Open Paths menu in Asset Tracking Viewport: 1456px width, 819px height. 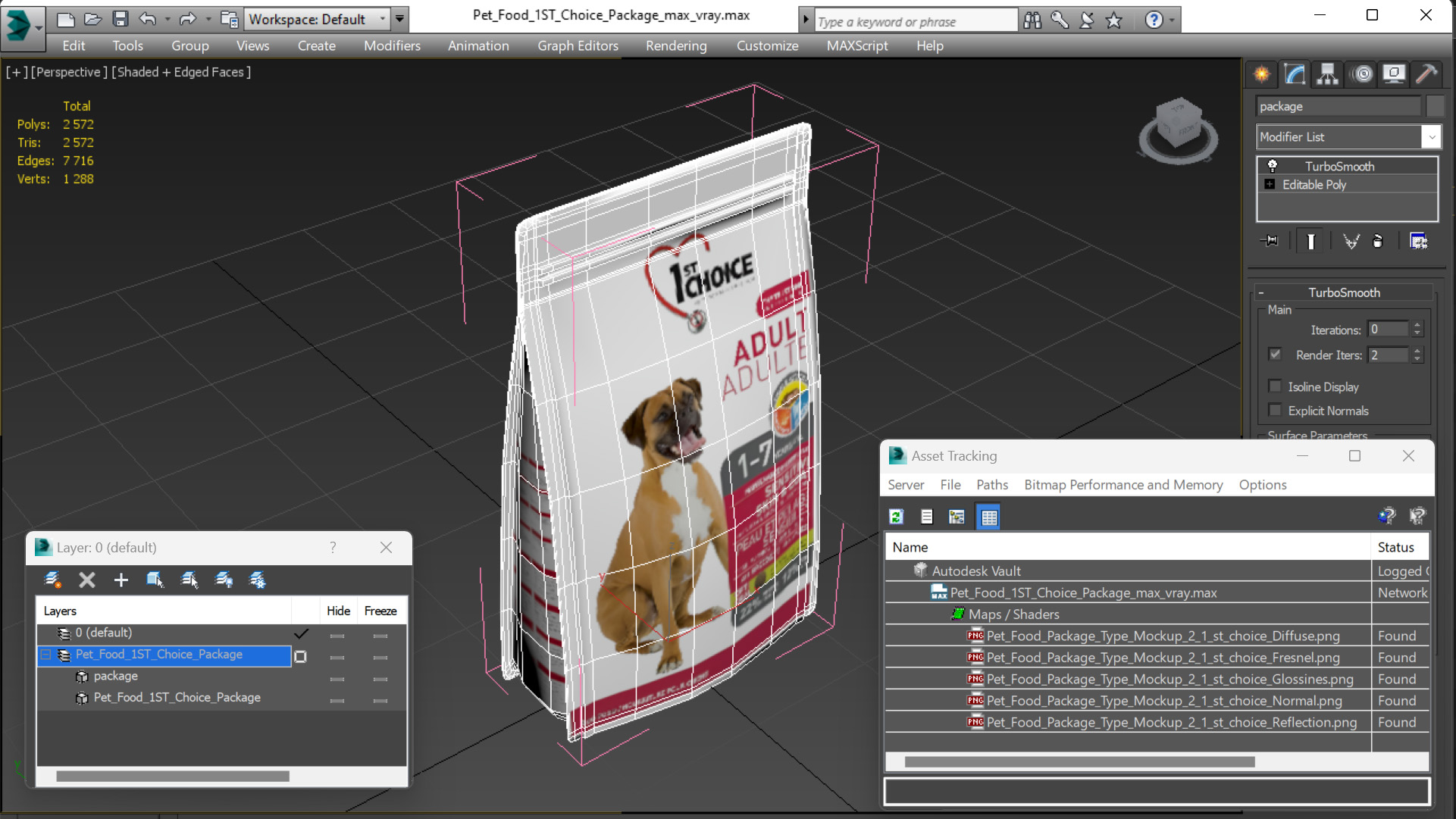(x=992, y=485)
